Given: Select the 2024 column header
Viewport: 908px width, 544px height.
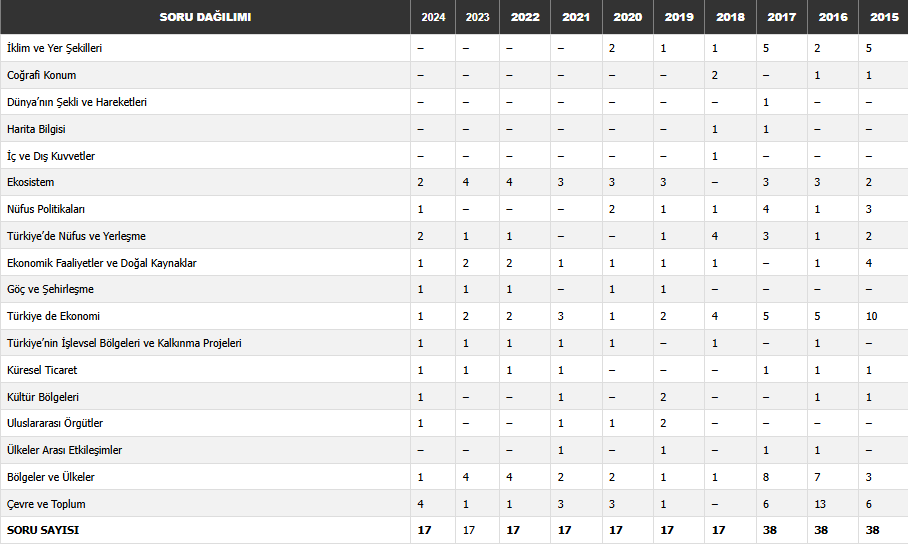Looking at the screenshot, I should click(433, 17).
